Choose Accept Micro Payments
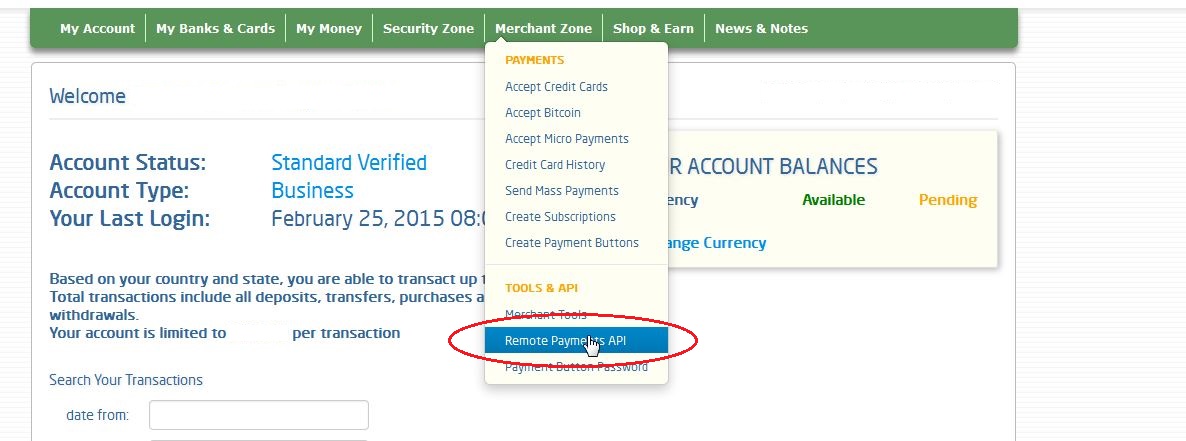Image resolution: width=1186 pixels, height=441 pixels. [x=567, y=138]
